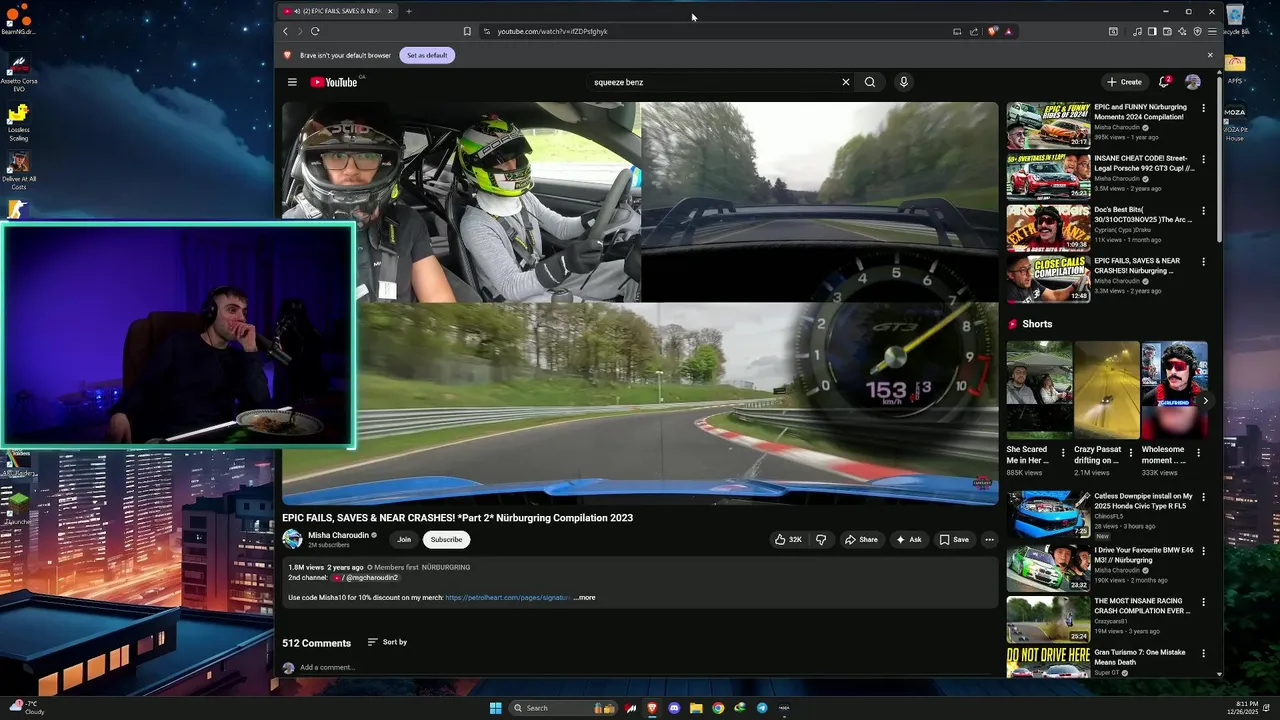Open the petrolheart.com merch link
The width and height of the screenshot is (1280, 720).
coord(508,598)
